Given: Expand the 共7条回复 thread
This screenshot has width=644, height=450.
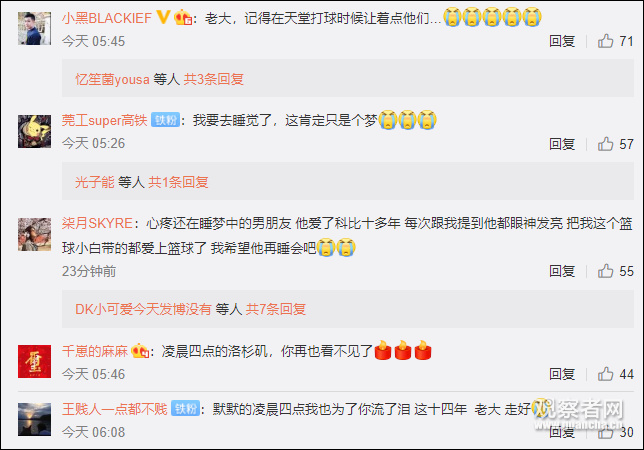Looking at the screenshot, I should pyautogui.click(x=276, y=309).
